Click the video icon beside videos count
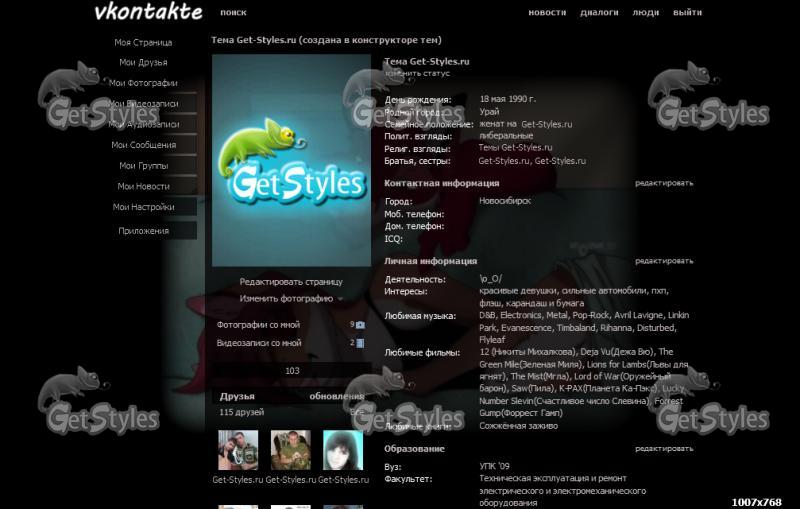800x509 pixels. coord(361,343)
